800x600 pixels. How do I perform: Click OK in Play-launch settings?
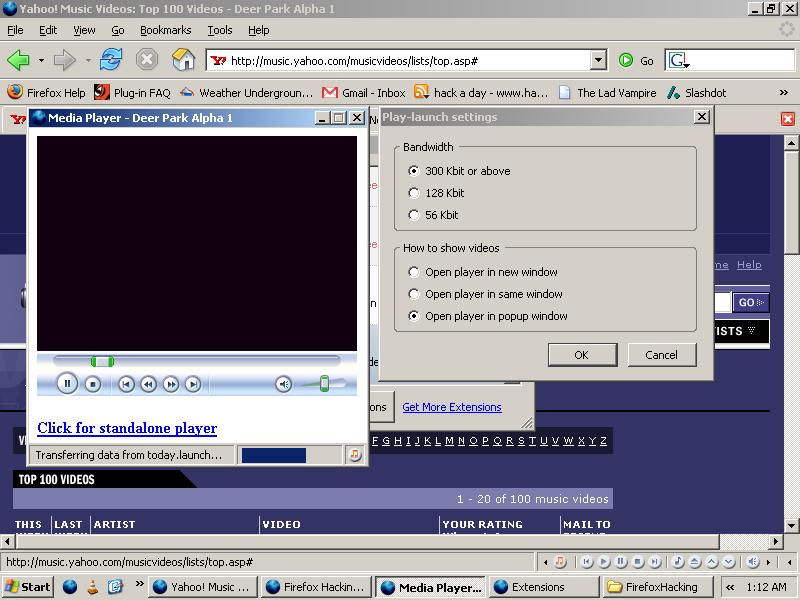pyautogui.click(x=581, y=355)
